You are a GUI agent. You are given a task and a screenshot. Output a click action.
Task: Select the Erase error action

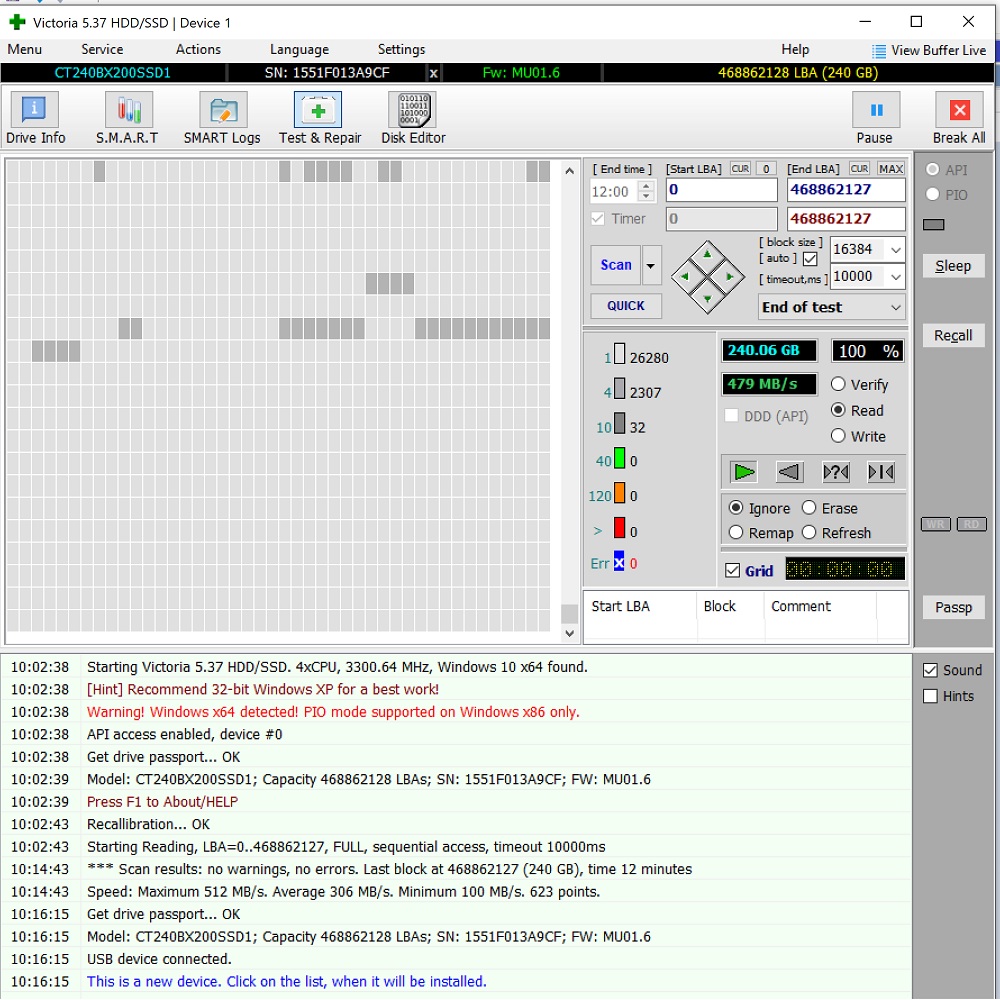(809, 508)
